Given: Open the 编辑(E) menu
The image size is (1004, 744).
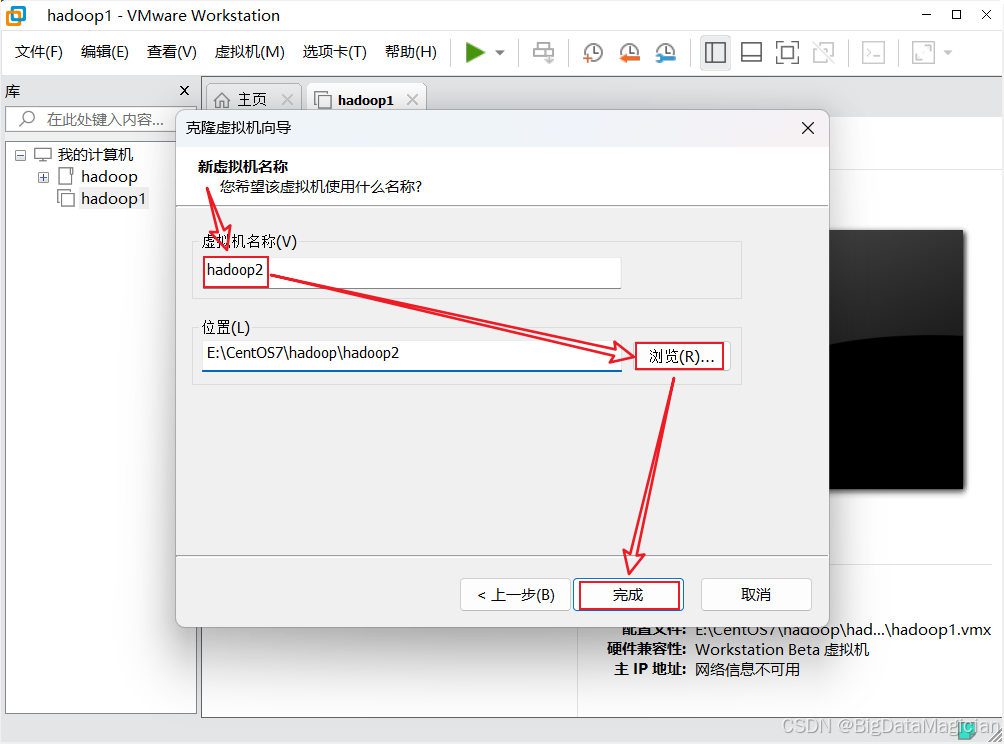Looking at the screenshot, I should pos(104,52).
